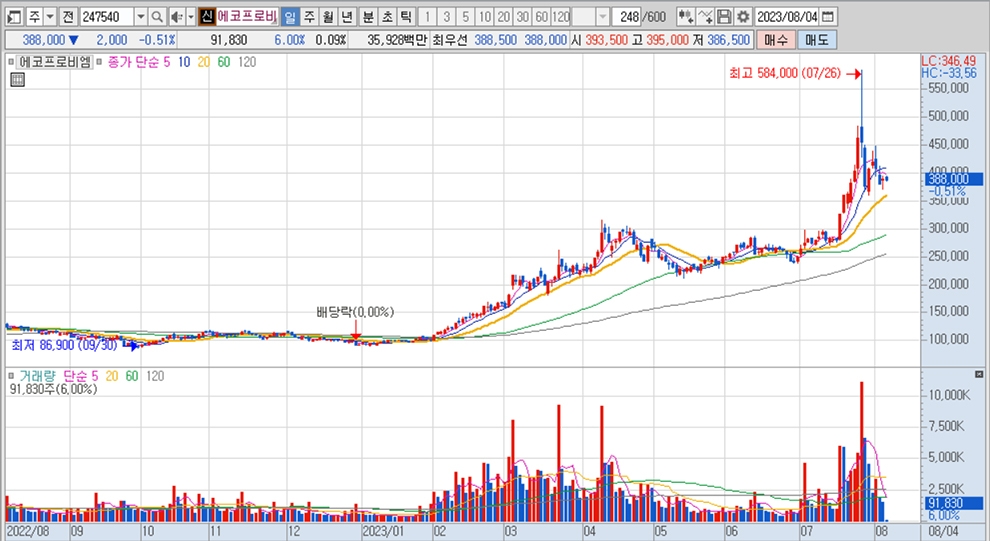Select the 20 interval button
The width and height of the screenshot is (990, 541).
point(503,16)
